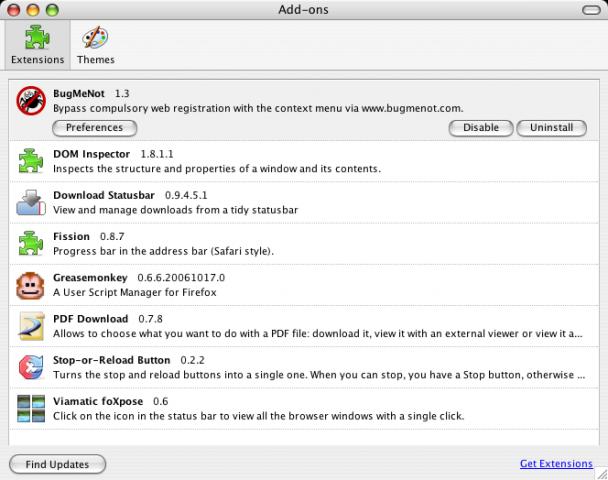Screen dimensions: 608x480
Task: Click the Greasemonkey monkey face icon
Action: pyautogui.click(x=30, y=286)
